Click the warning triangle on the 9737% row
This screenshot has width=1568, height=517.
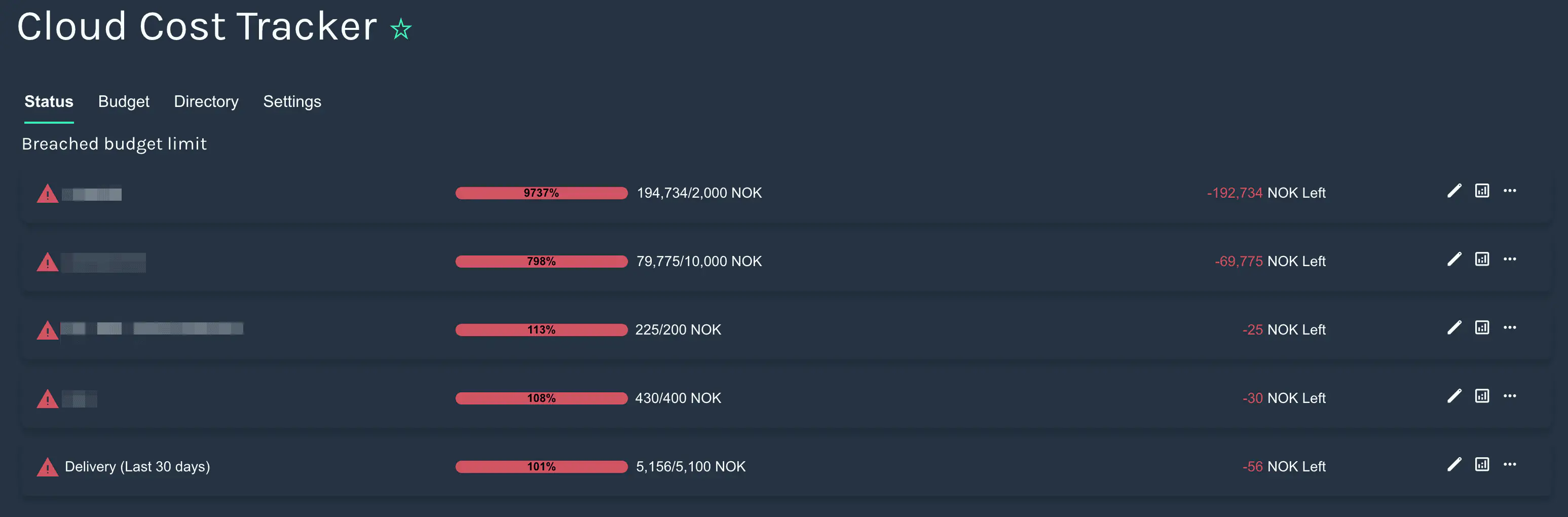(x=48, y=194)
